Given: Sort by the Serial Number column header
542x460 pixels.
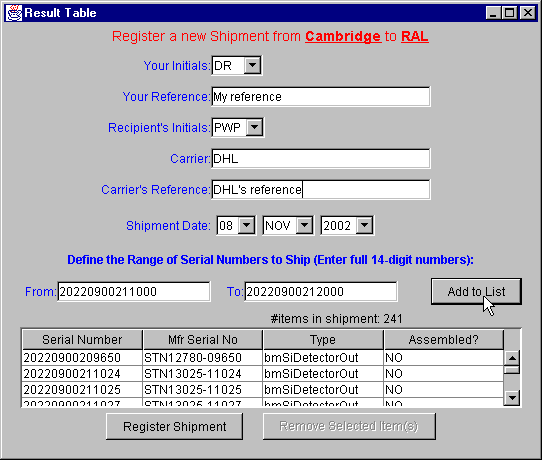Looking at the screenshot, I should (82, 340).
